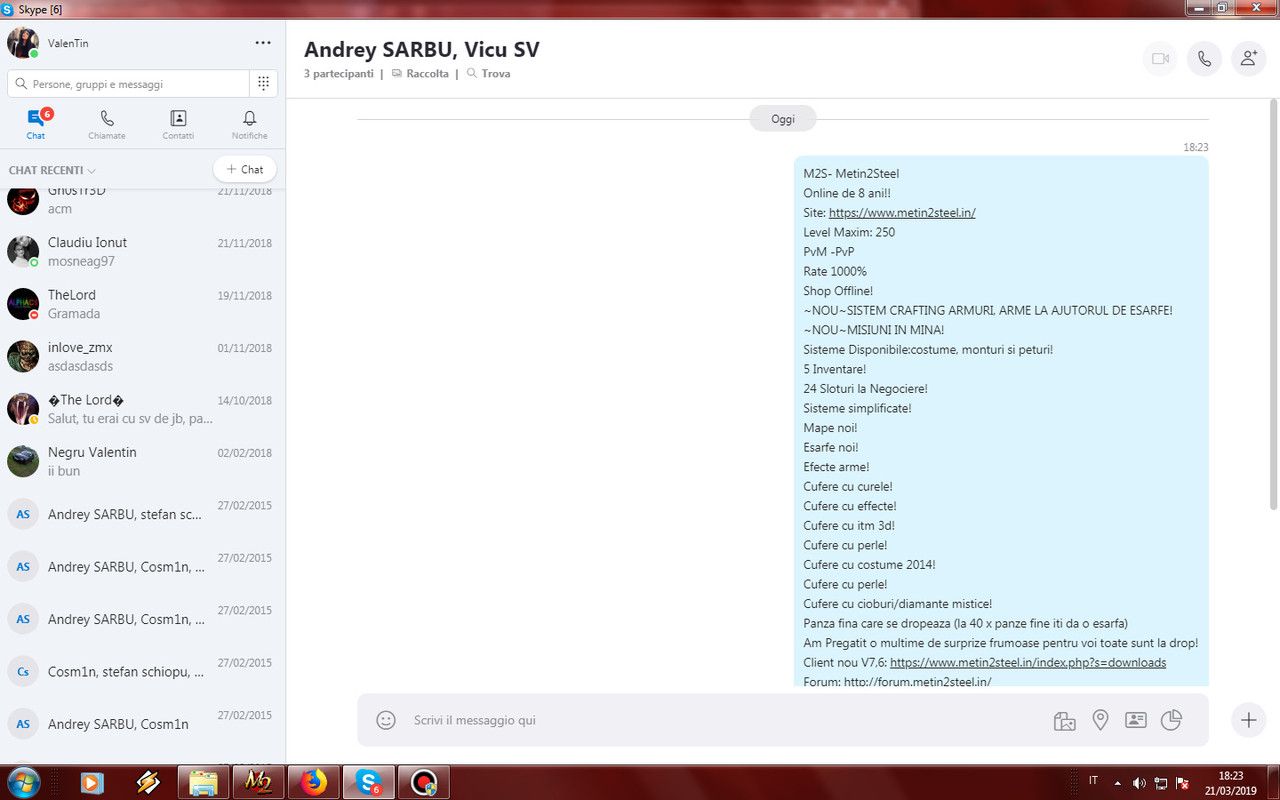This screenshot has width=1280, height=800.
Task: Click the Oggi date separator
Action: point(783,119)
